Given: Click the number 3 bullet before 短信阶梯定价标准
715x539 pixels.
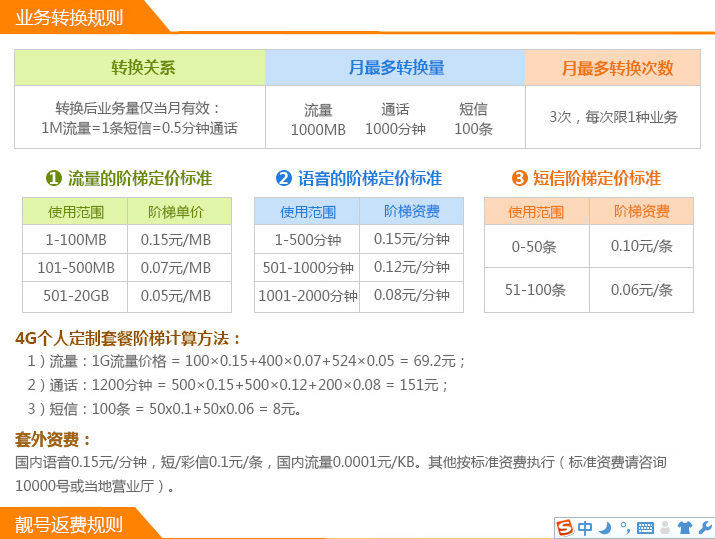Looking at the screenshot, I should coord(519,178).
